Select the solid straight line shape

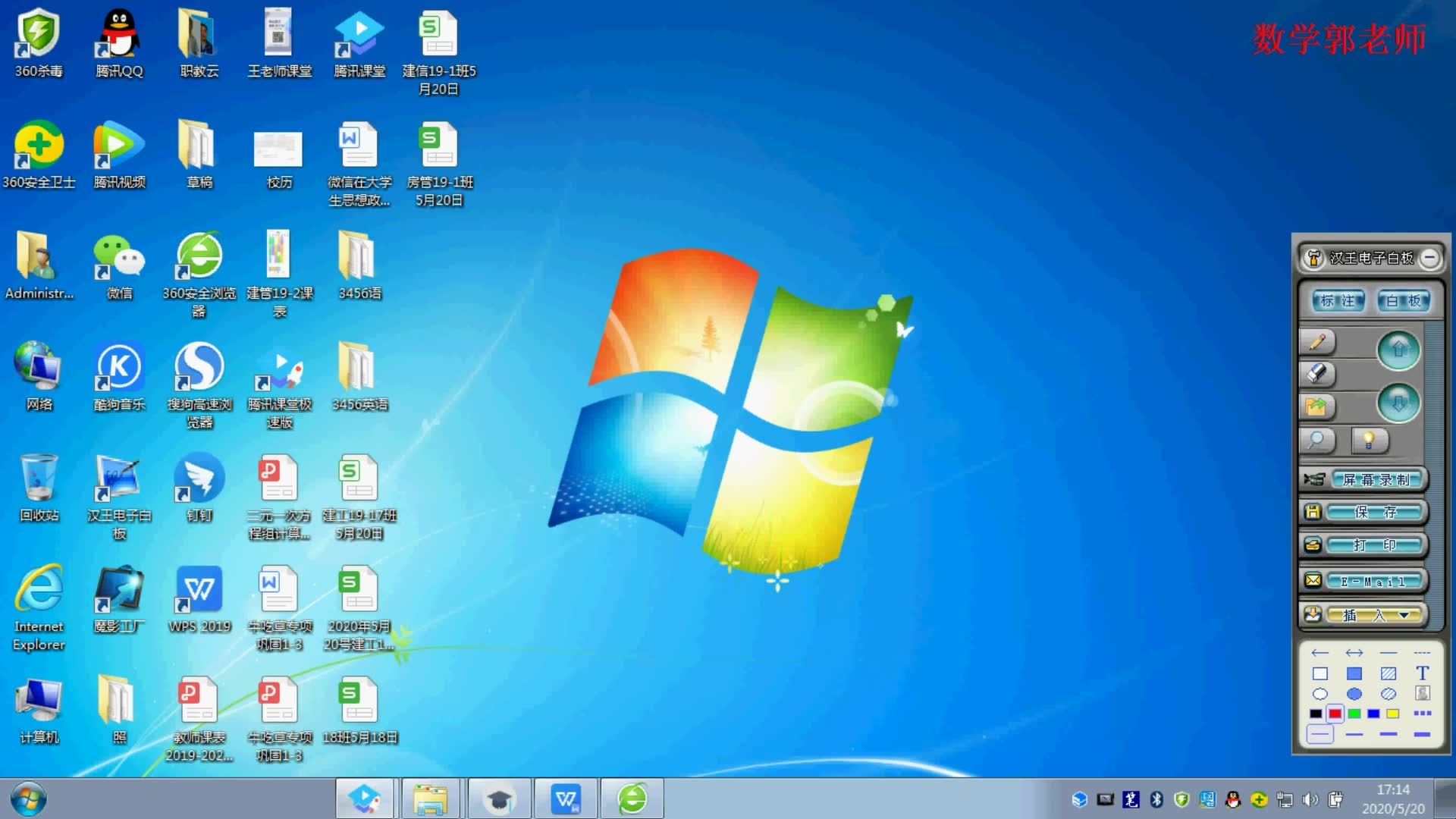pyautogui.click(x=1389, y=653)
